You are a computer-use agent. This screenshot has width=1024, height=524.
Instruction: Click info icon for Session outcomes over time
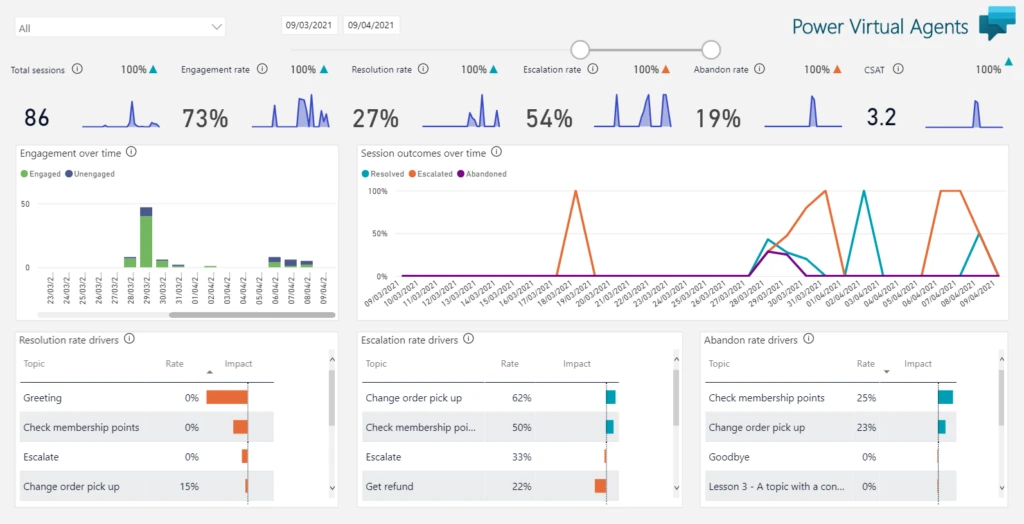(x=497, y=152)
